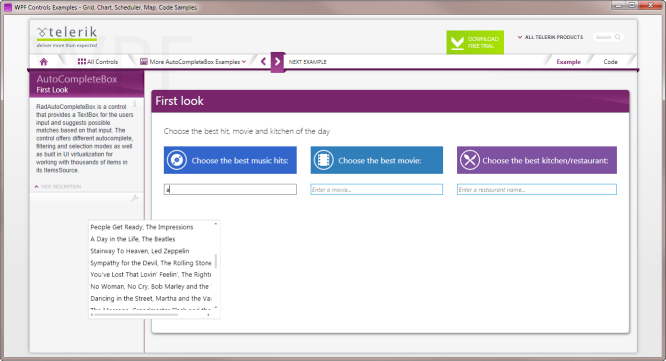Expand All Telerik Products menu
Image resolution: width=666 pixels, height=361 pixels.
(550, 37)
